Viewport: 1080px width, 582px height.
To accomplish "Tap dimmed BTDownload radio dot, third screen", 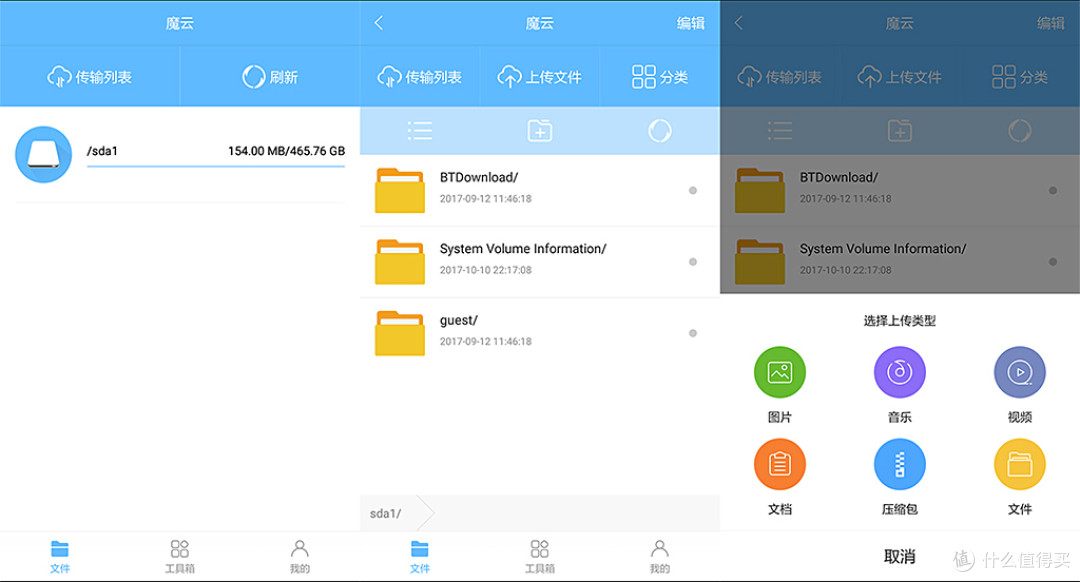I will [x=1053, y=190].
